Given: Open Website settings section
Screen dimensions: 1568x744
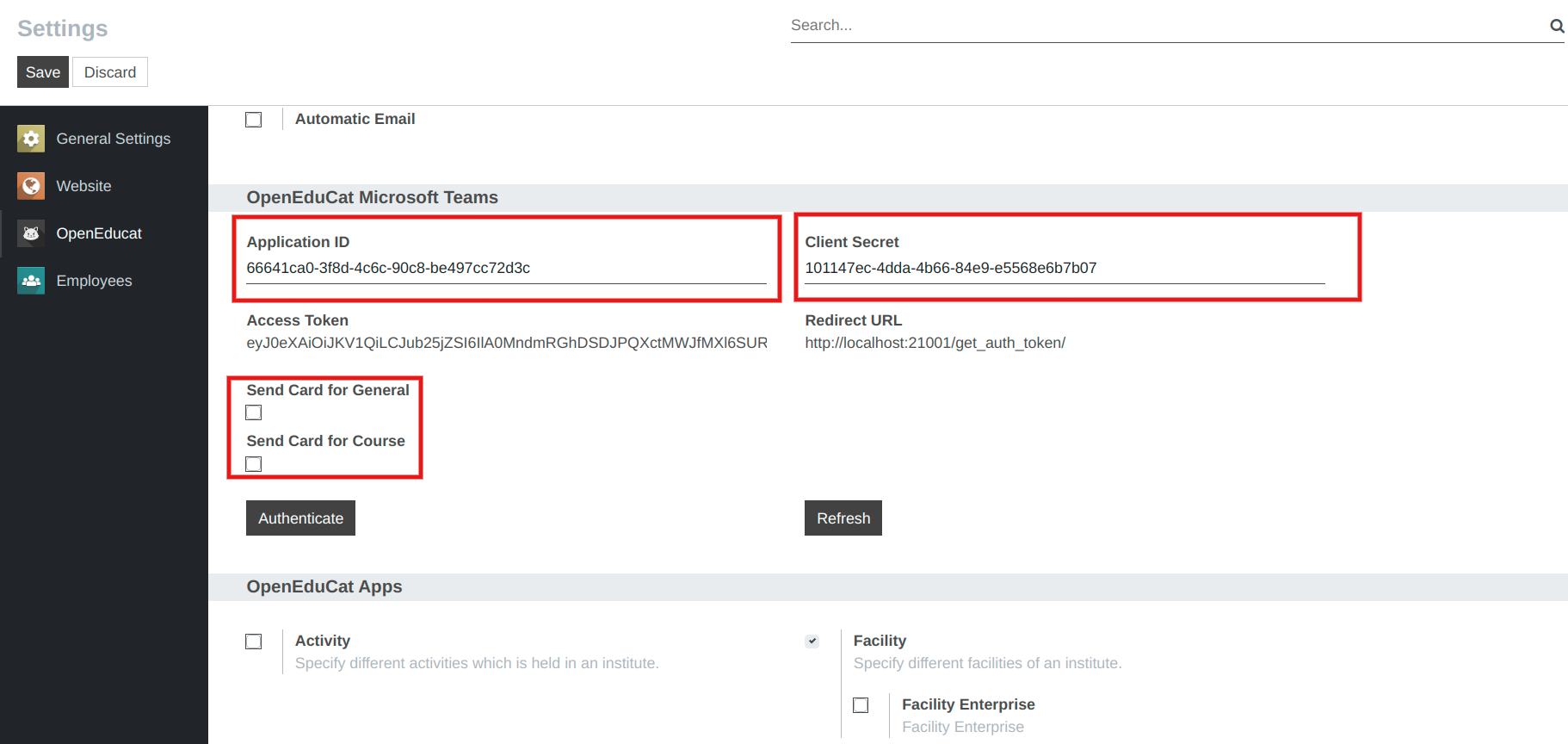Looking at the screenshot, I should pos(104,186).
